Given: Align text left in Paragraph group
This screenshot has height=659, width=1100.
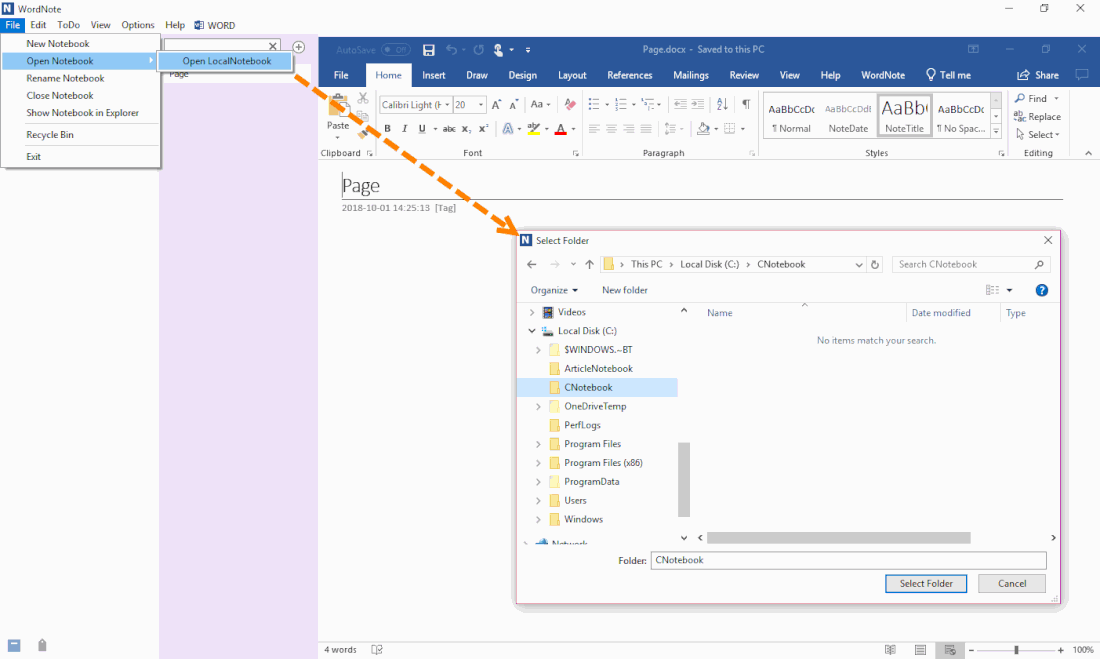Looking at the screenshot, I should coord(594,128).
